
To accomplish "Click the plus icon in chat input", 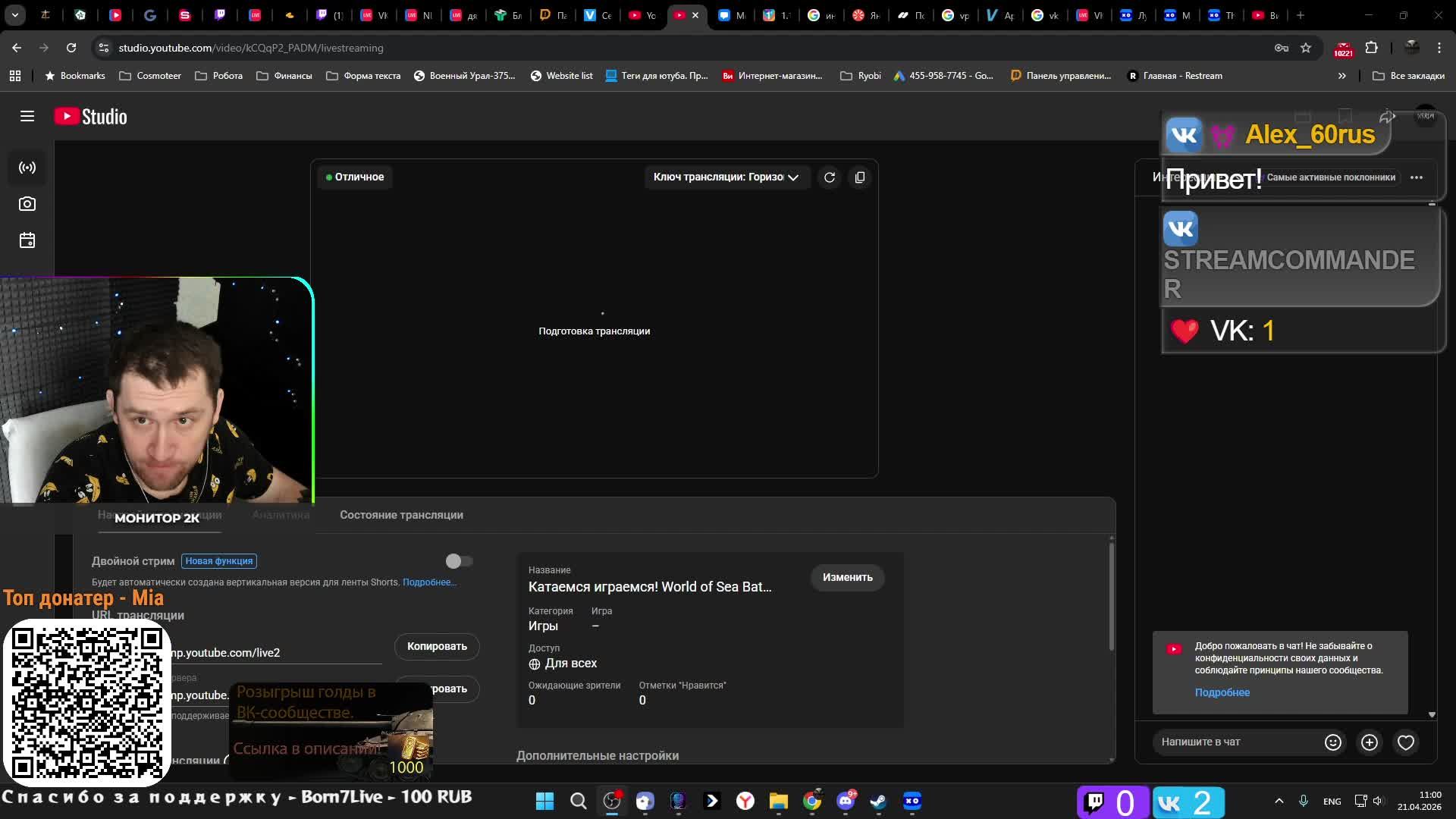I will pos(1370,742).
